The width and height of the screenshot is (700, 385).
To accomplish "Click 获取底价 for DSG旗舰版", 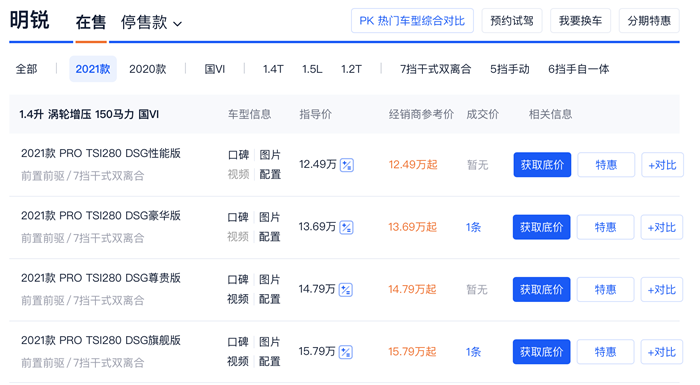I will (542, 352).
